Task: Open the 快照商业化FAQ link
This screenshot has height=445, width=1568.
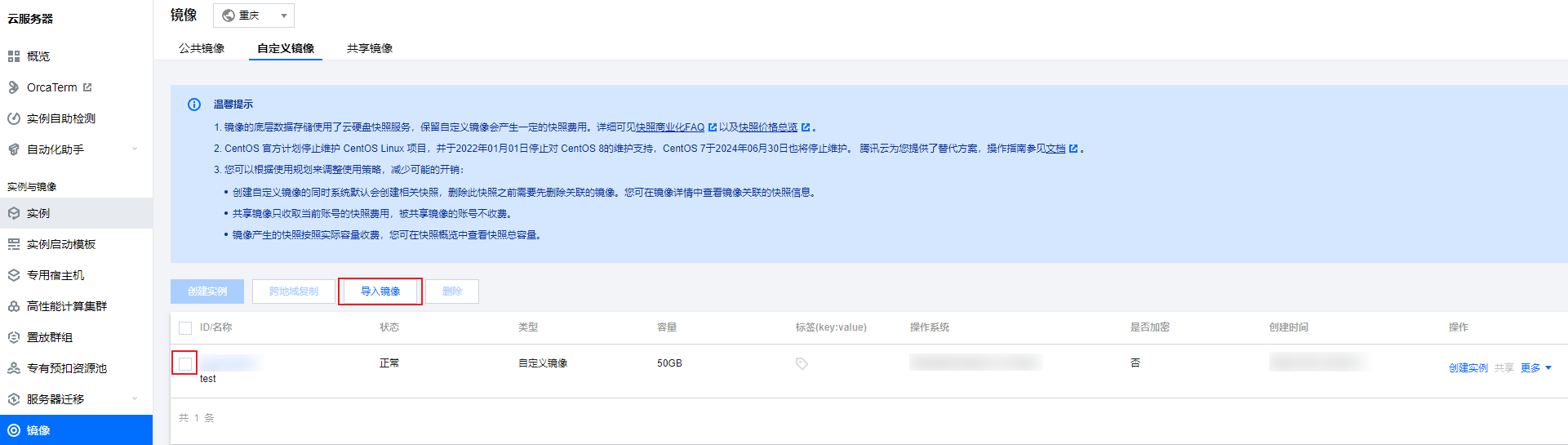Action: coord(670,127)
